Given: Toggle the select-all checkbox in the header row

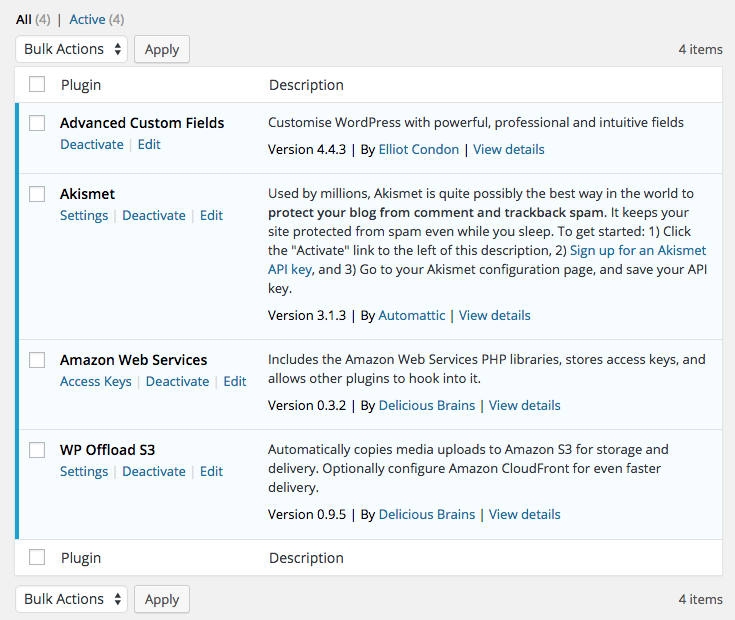Looking at the screenshot, I should (37, 84).
